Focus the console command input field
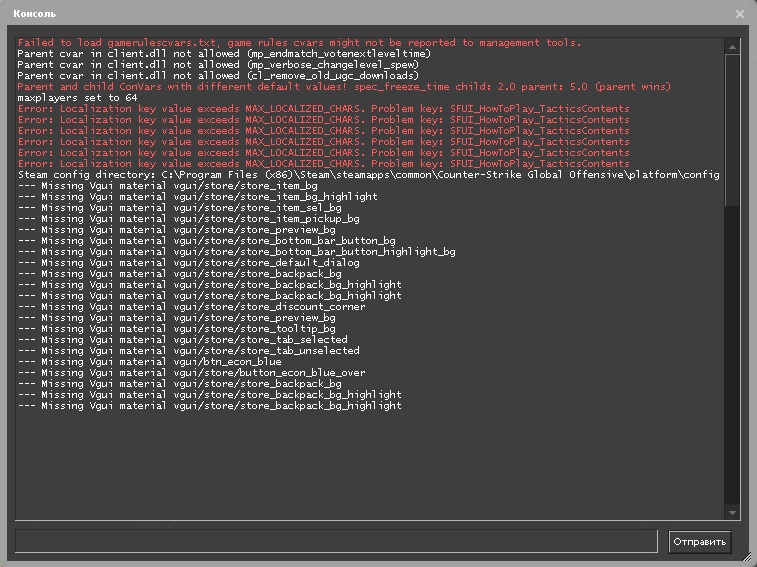Screen dimensions: 757x567 pyautogui.click(x=338, y=542)
